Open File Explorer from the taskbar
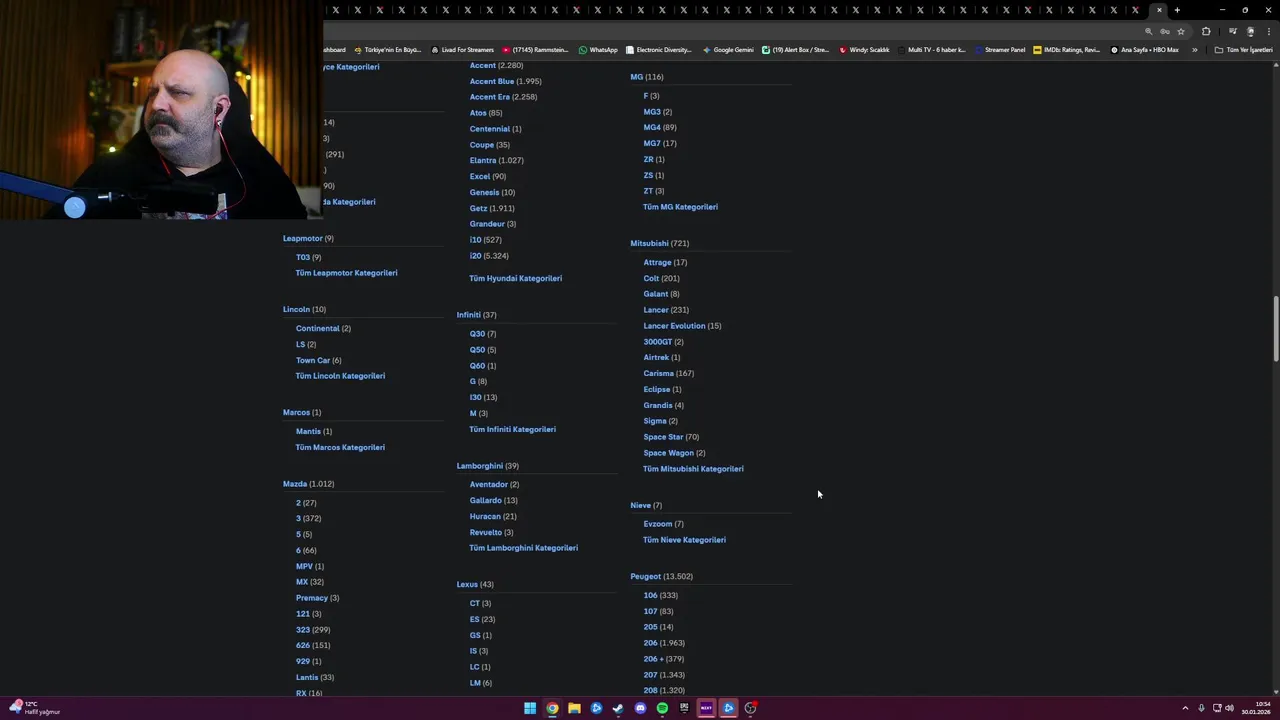Screen dimensions: 1280x720 574,708
